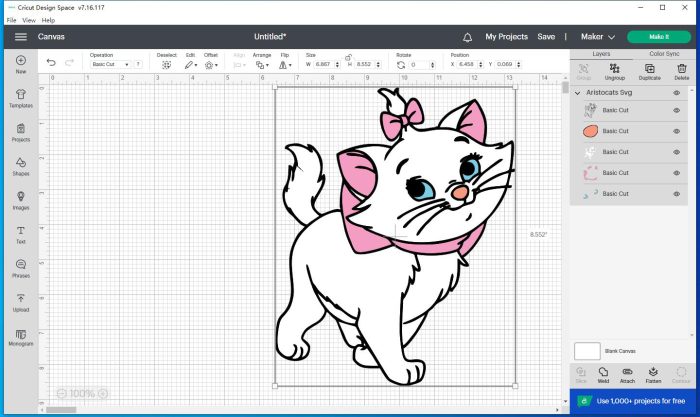Click the operation help question mark

click(x=138, y=64)
